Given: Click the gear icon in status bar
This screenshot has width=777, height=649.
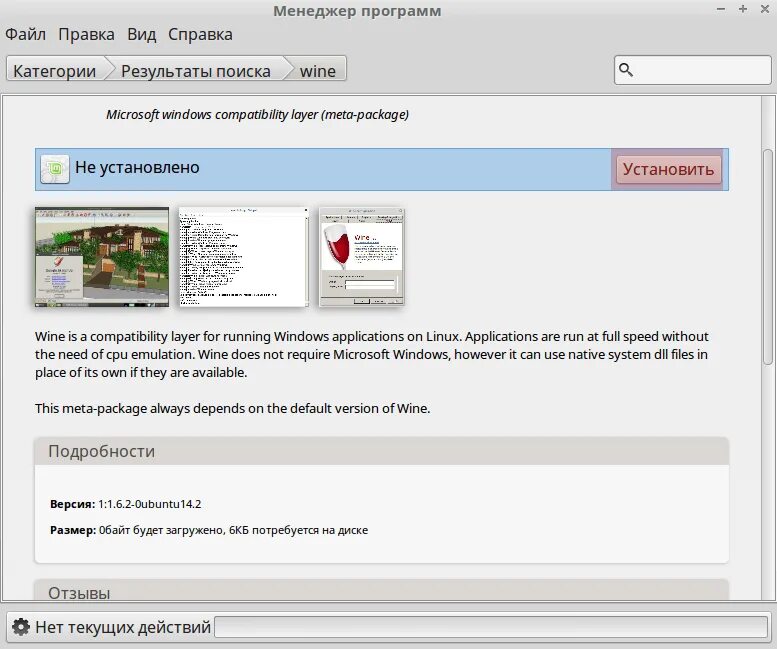Looking at the screenshot, I should click(20, 627).
